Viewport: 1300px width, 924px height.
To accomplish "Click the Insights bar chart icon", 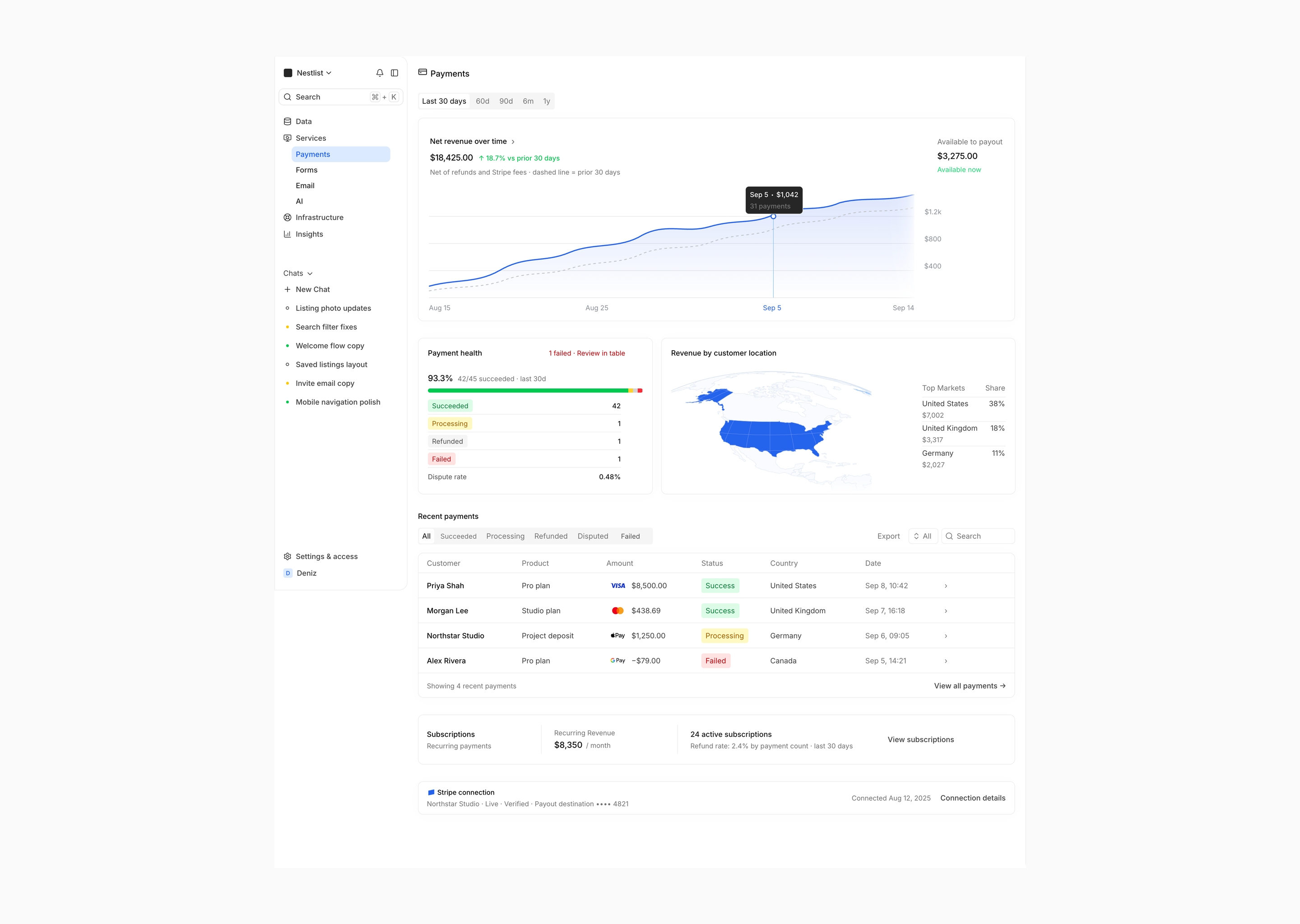I will click(288, 234).
